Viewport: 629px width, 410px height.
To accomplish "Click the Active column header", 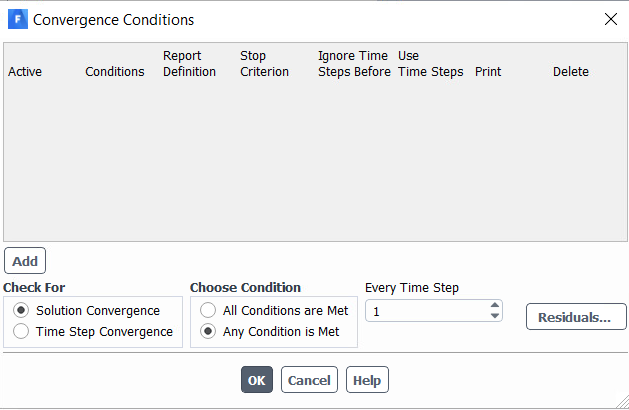I will [x=25, y=72].
